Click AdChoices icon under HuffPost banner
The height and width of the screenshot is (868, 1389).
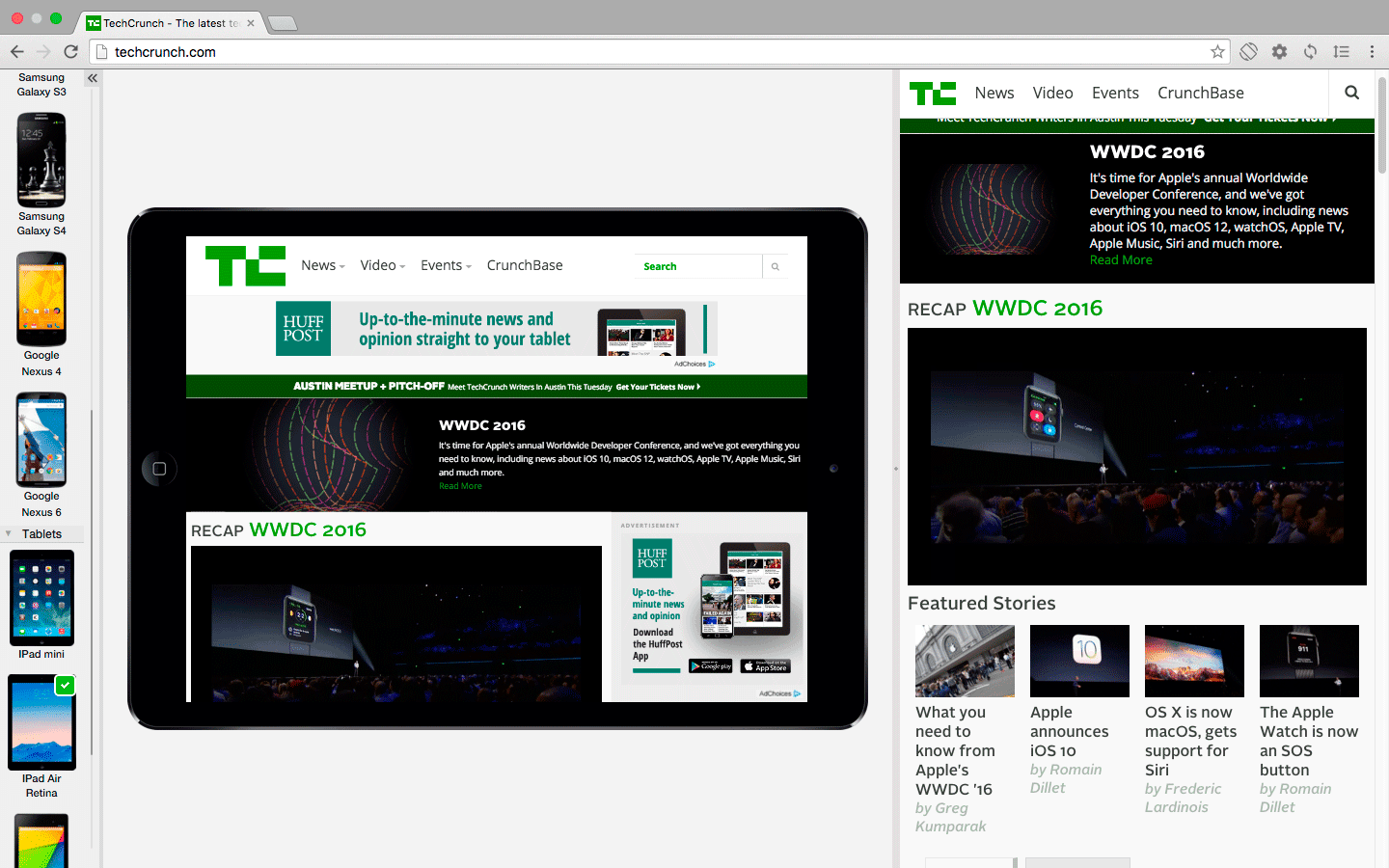point(711,365)
